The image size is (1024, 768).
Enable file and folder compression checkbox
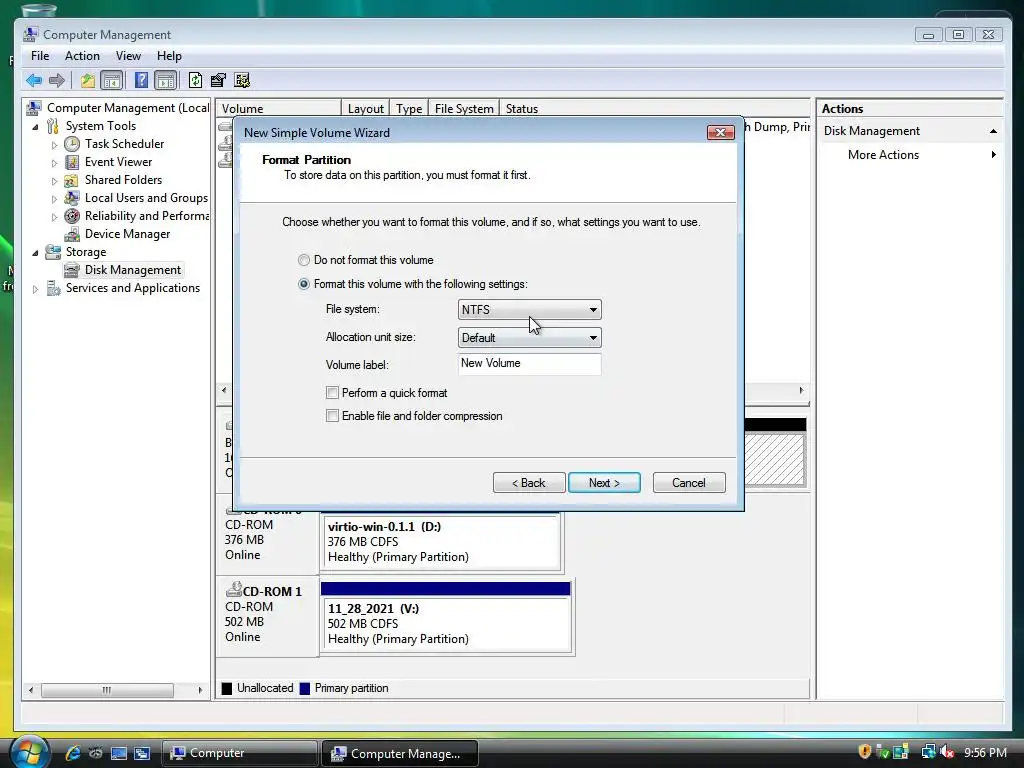click(x=332, y=416)
